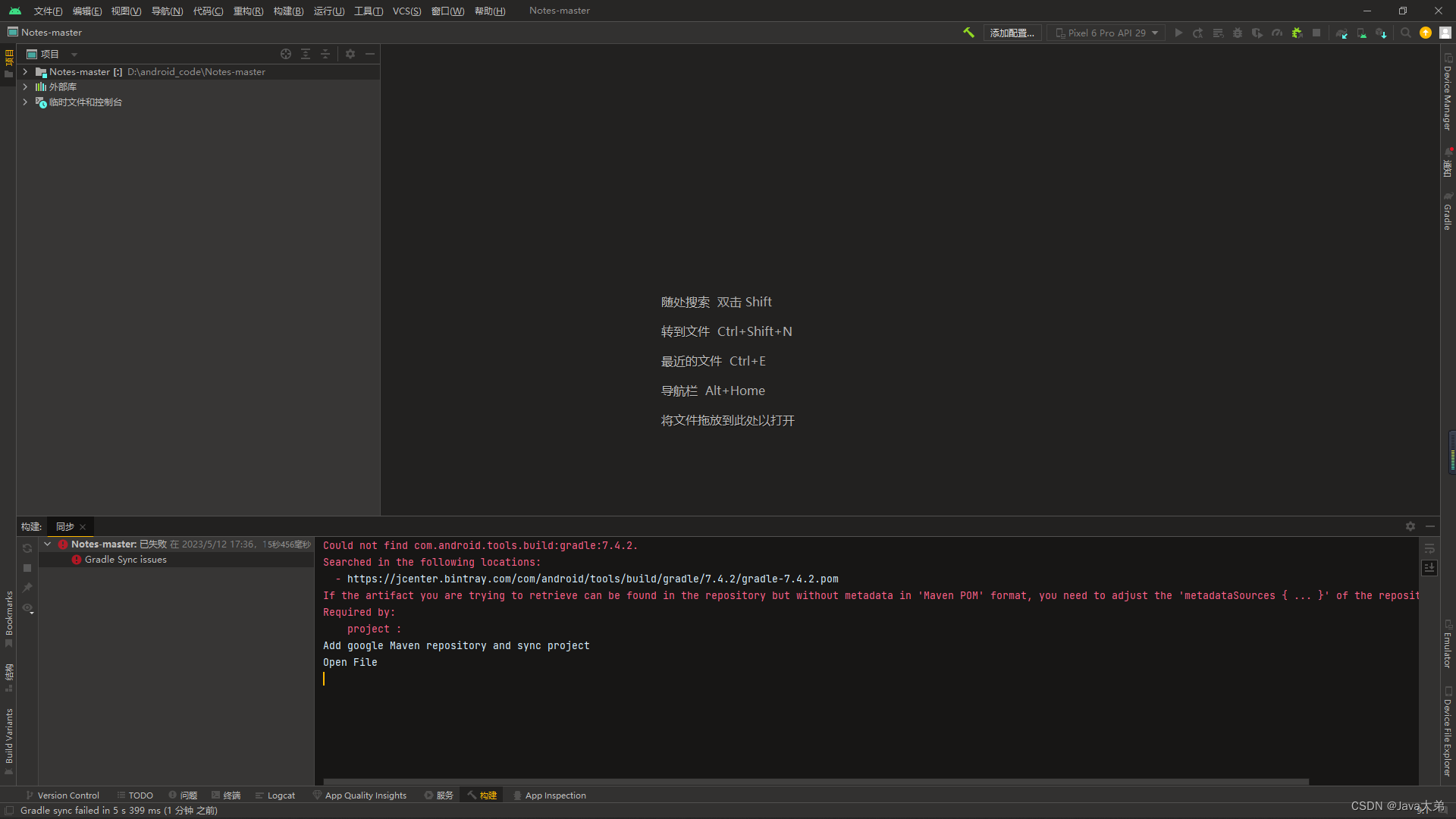Toggle Emulator side tool window
The height and width of the screenshot is (819, 1456).
1448,645
